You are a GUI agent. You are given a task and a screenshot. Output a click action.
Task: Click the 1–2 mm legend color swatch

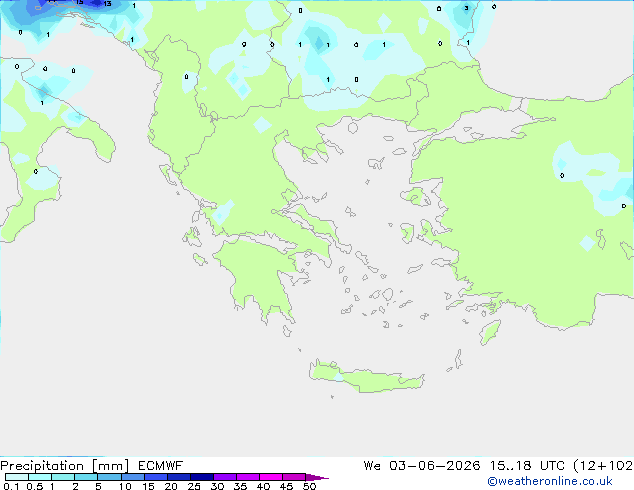click(63, 477)
